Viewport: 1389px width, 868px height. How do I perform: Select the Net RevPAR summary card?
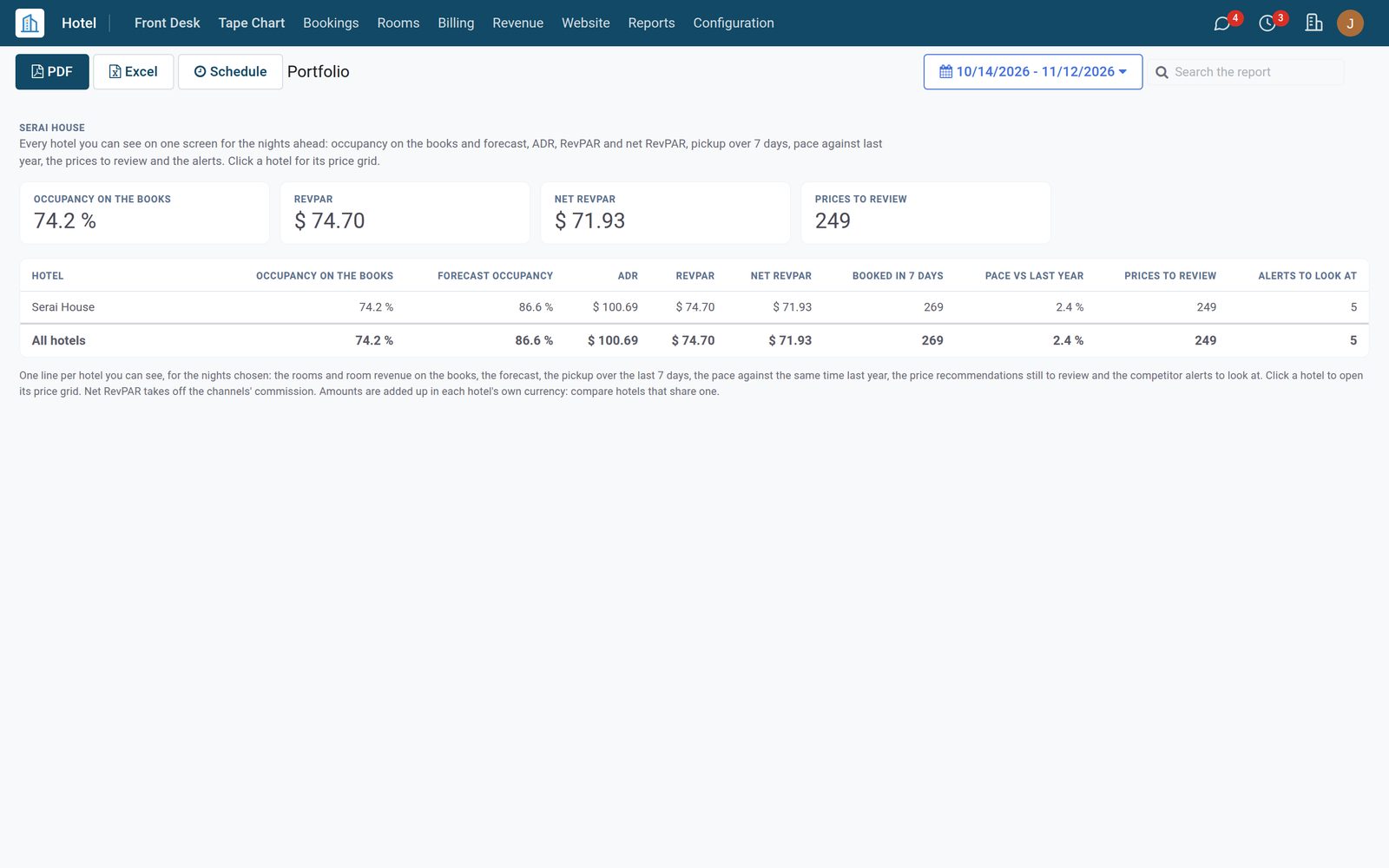(x=665, y=213)
